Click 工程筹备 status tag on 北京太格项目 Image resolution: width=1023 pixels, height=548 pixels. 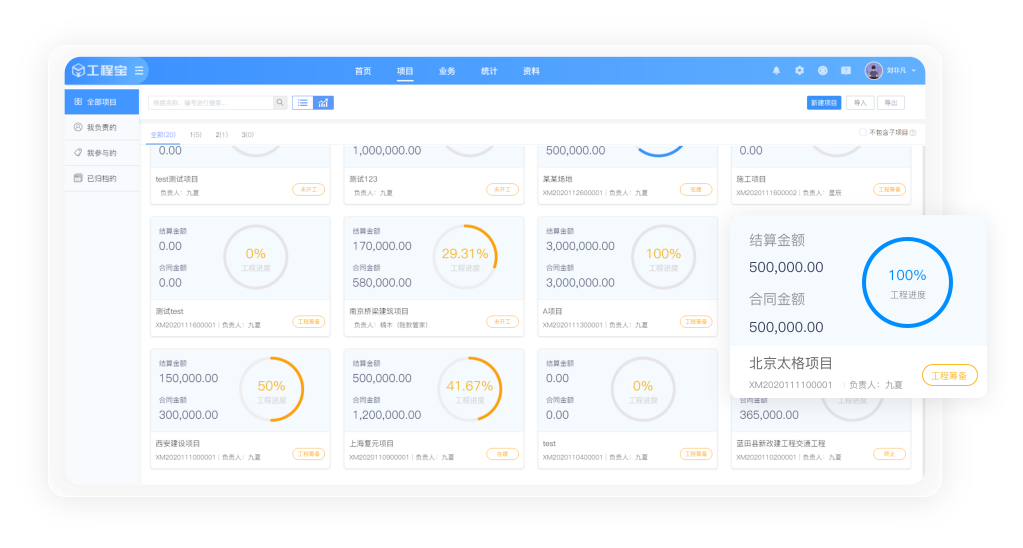949,376
